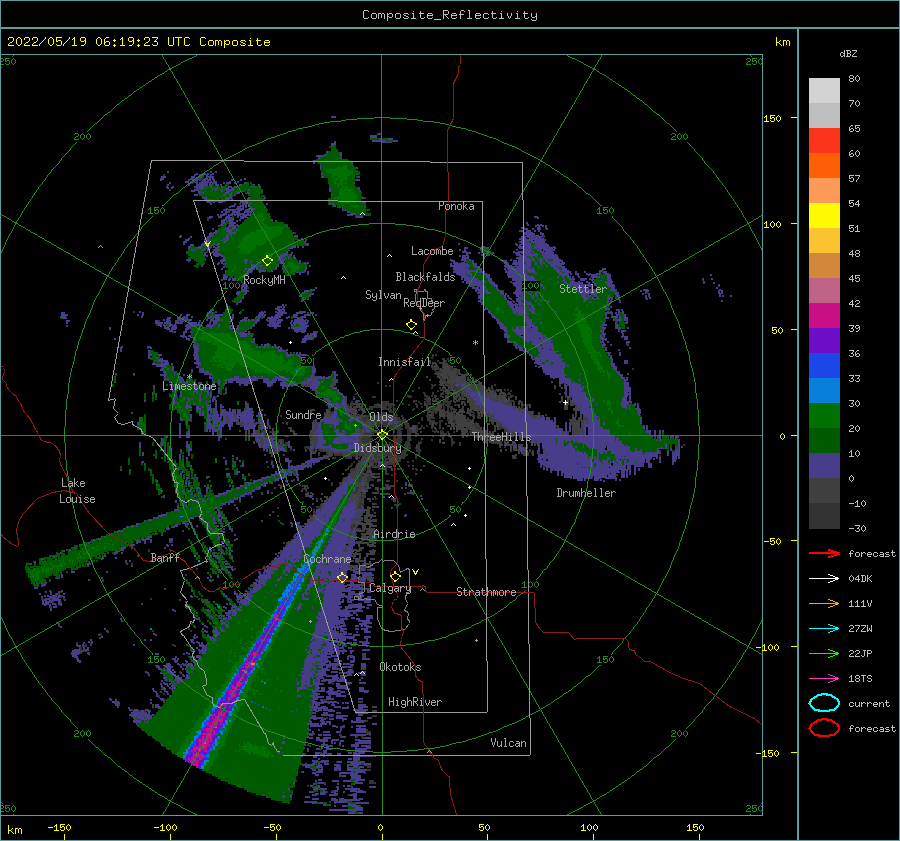This screenshot has height=841, width=900.
Task: Click the Banff label
Action: [x=165, y=557]
